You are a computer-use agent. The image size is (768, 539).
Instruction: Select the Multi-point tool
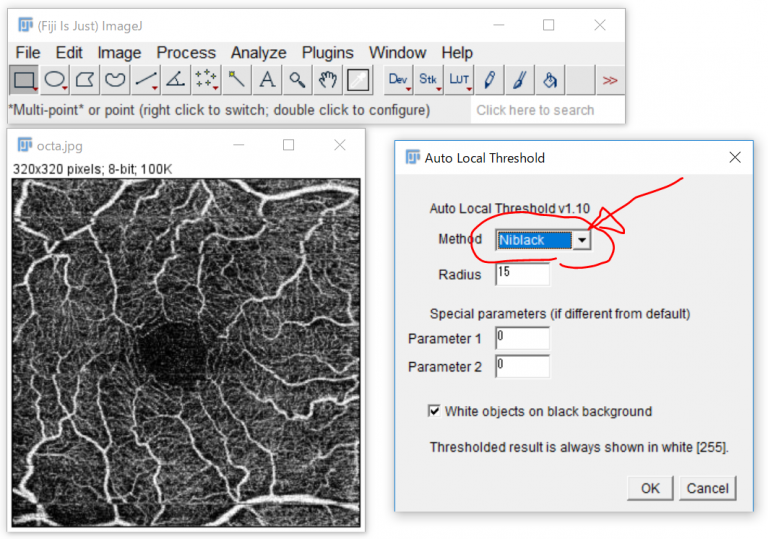[x=206, y=80]
